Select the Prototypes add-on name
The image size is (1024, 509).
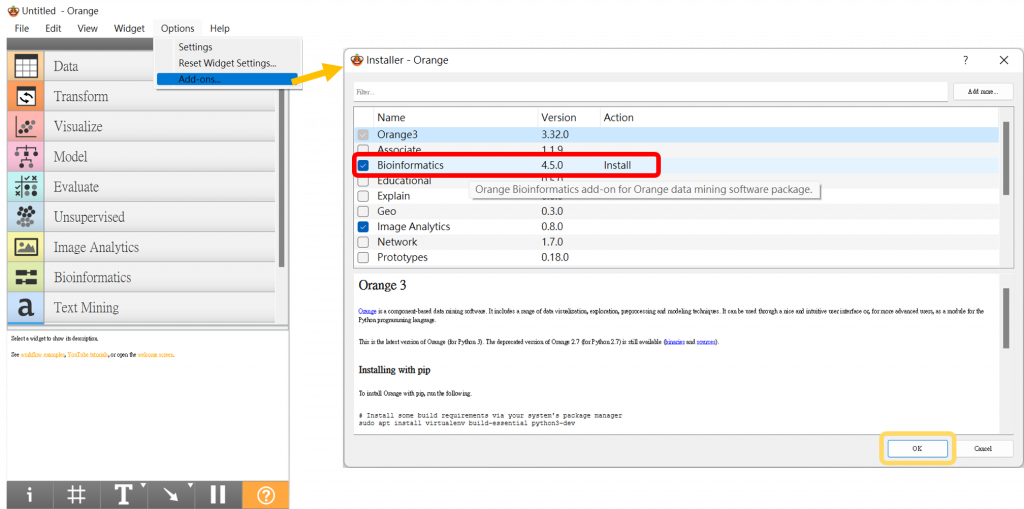coord(402,257)
